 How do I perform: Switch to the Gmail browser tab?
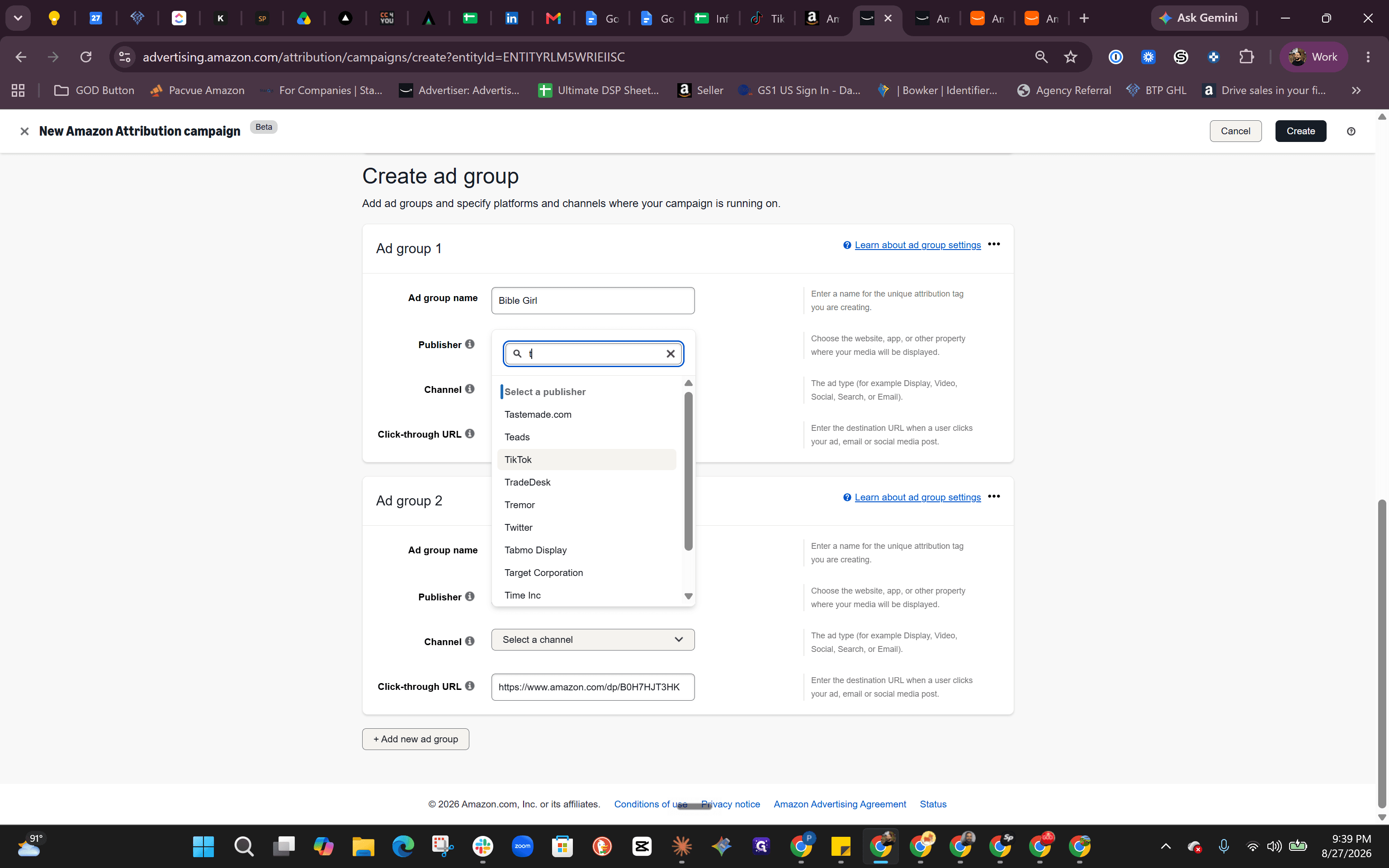[x=553, y=19]
